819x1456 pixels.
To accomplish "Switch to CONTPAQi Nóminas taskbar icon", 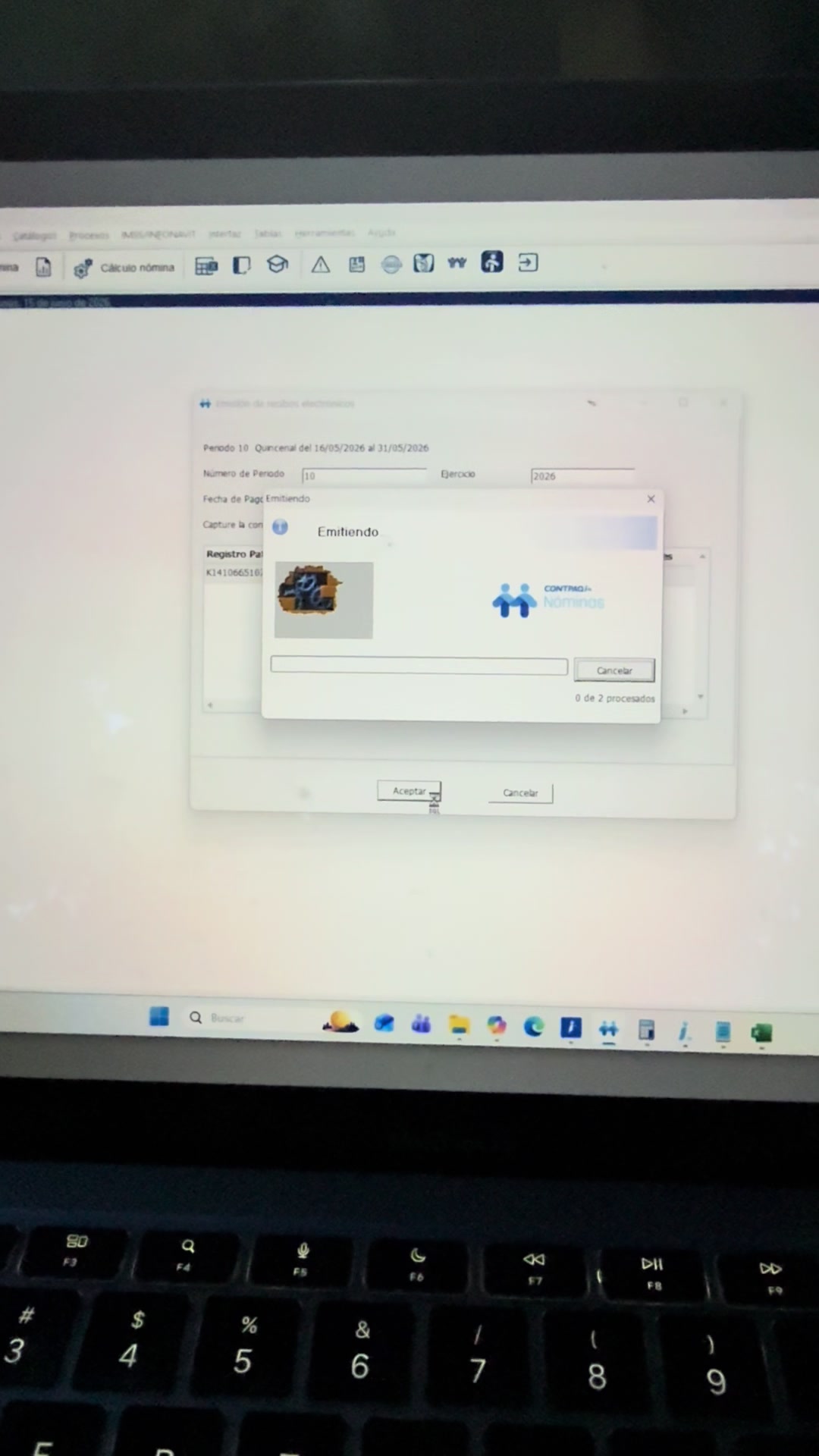I will coord(608,1029).
